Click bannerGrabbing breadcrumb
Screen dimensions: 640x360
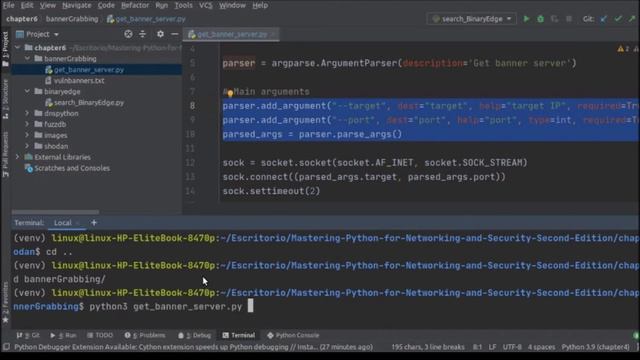pyautogui.click(x=72, y=19)
